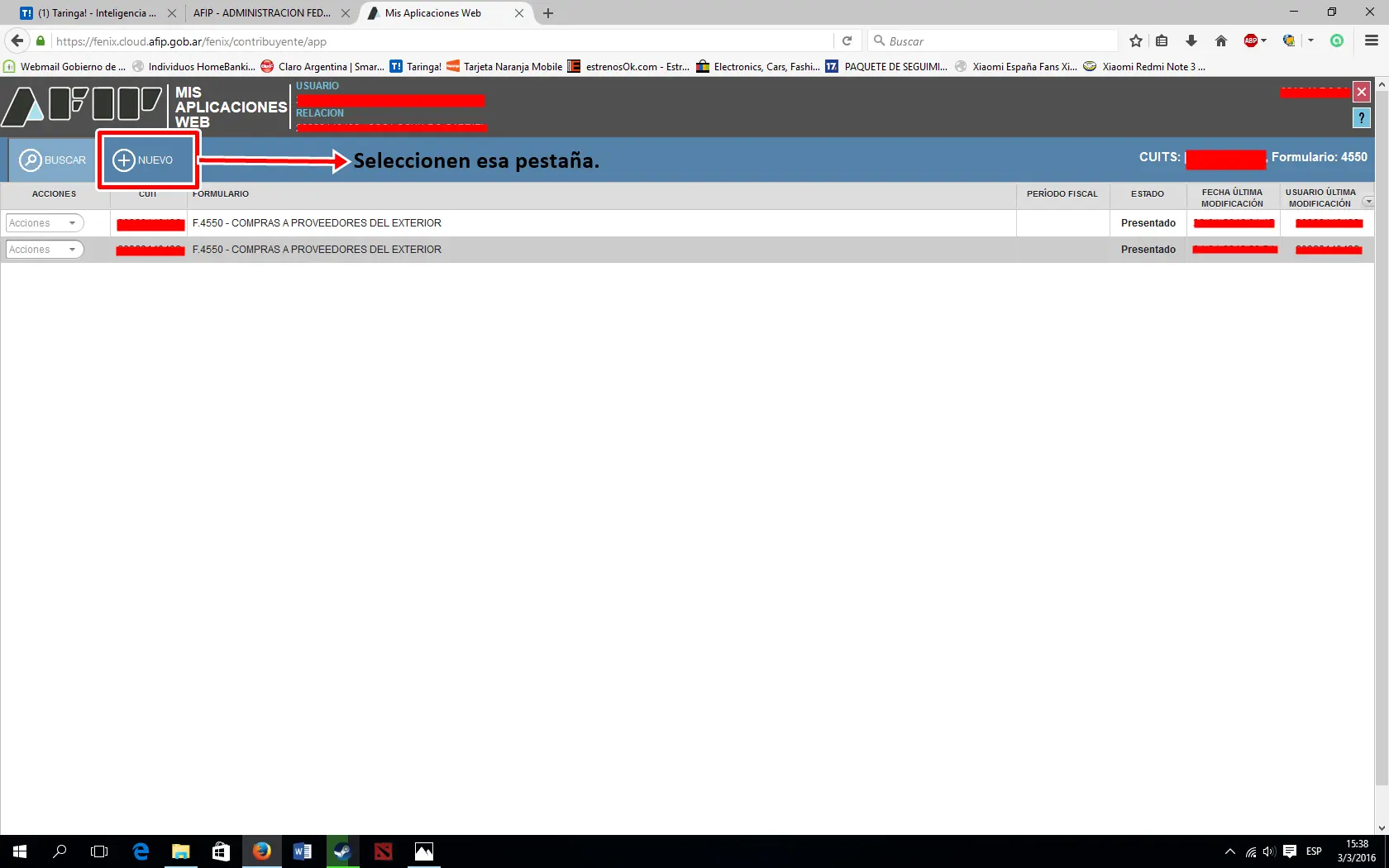Open a new browser tab
1389x868 pixels.
548,13
